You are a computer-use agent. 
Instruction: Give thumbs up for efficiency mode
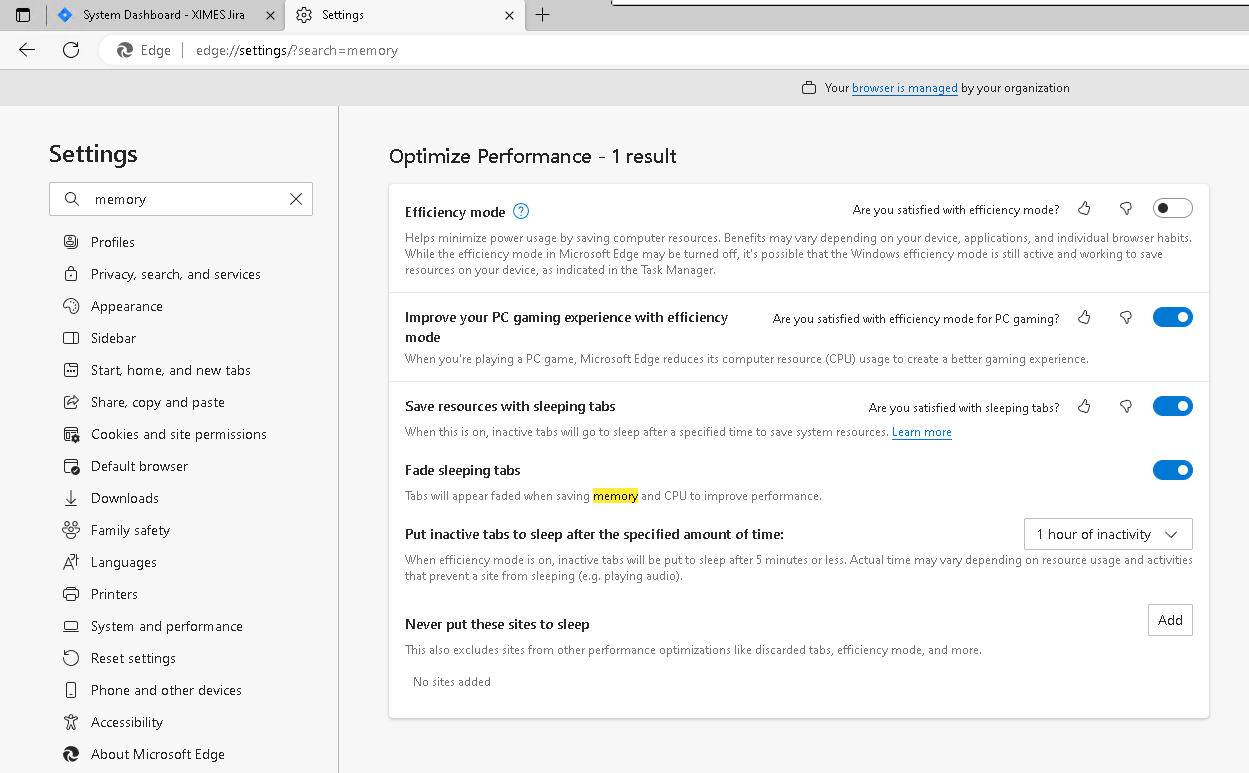coord(1084,209)
